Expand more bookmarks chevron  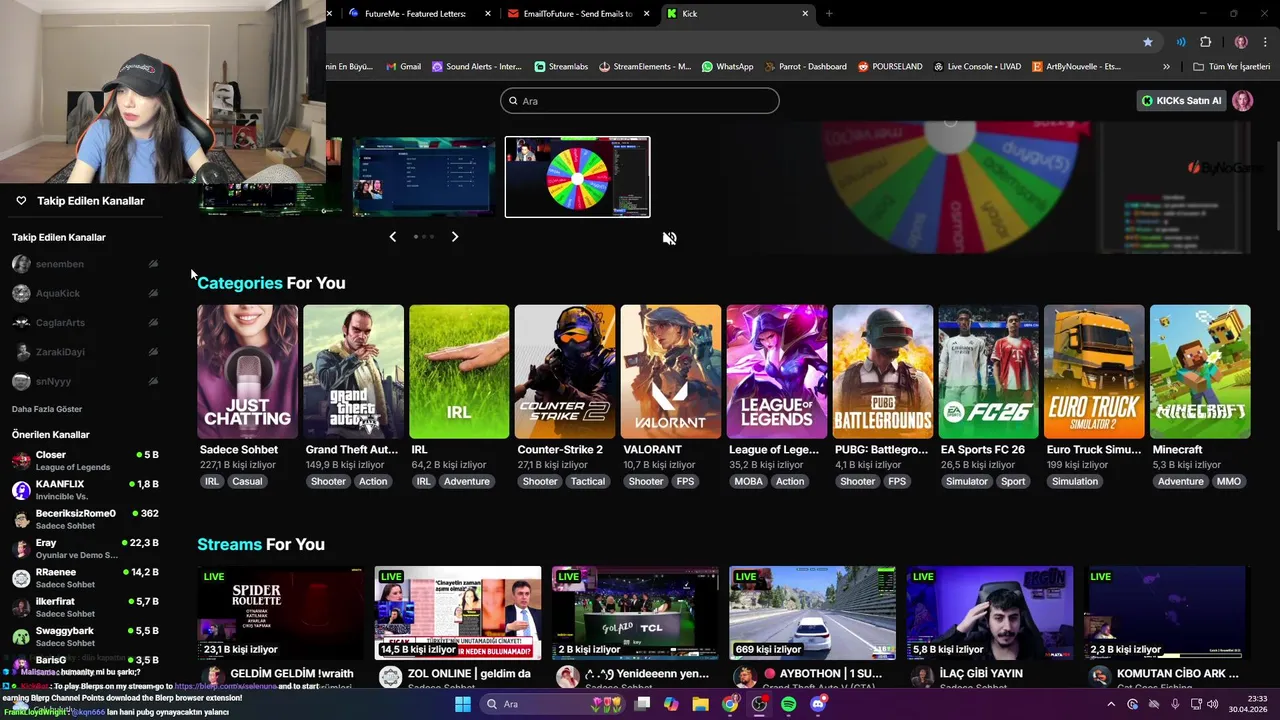(1166, 66)
